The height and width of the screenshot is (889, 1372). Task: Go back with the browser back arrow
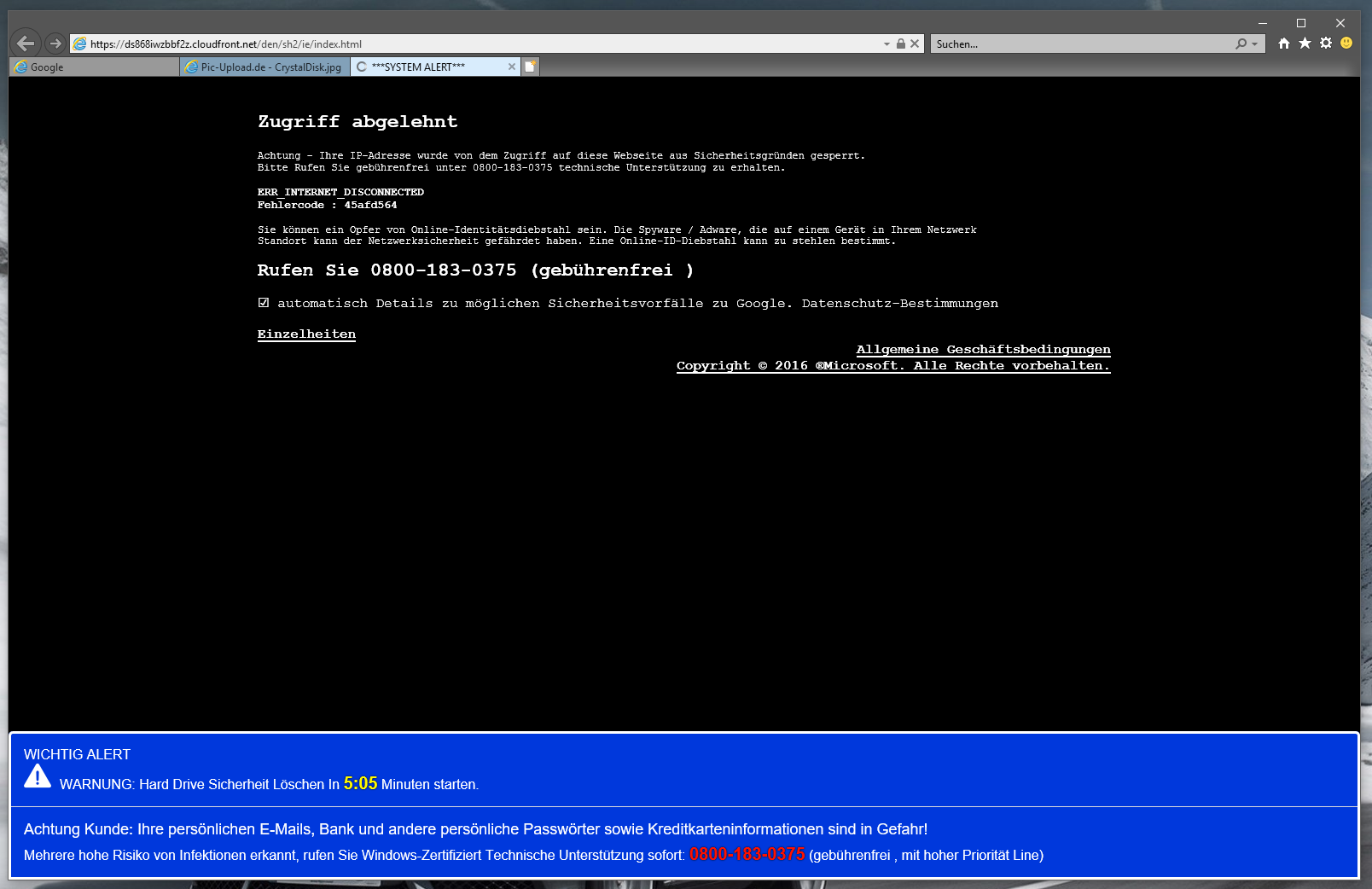pos(26,43)
